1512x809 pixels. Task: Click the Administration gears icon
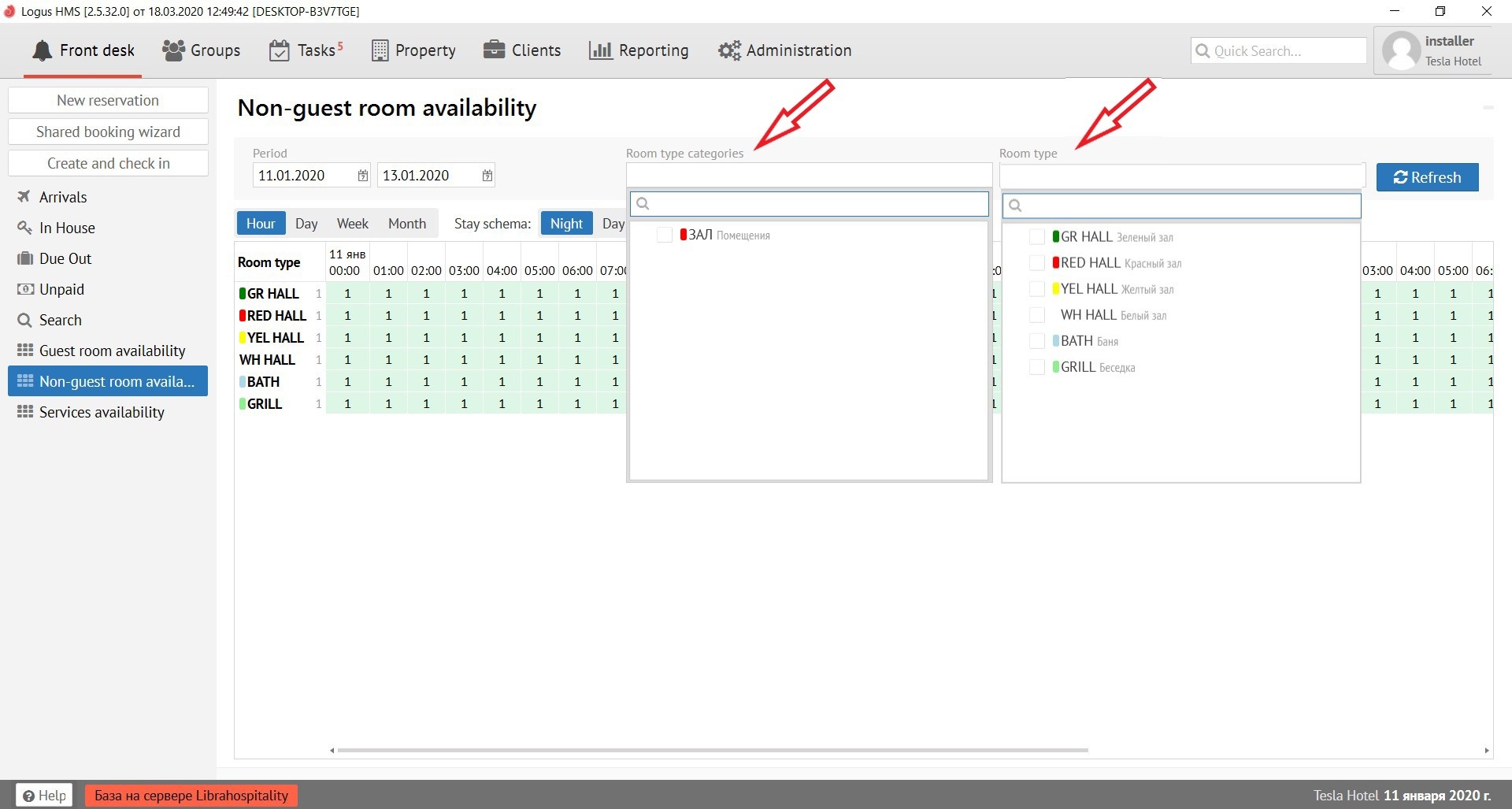[x=729, y=50]
